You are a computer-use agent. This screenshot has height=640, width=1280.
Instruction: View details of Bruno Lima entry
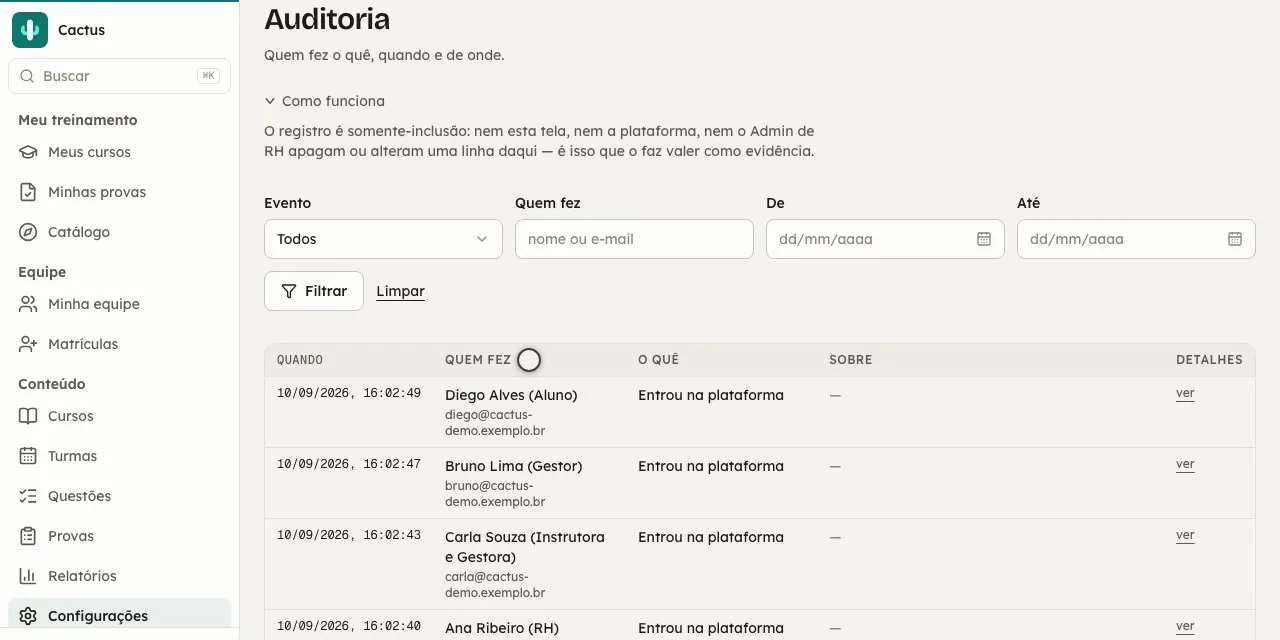point(1185,464)
